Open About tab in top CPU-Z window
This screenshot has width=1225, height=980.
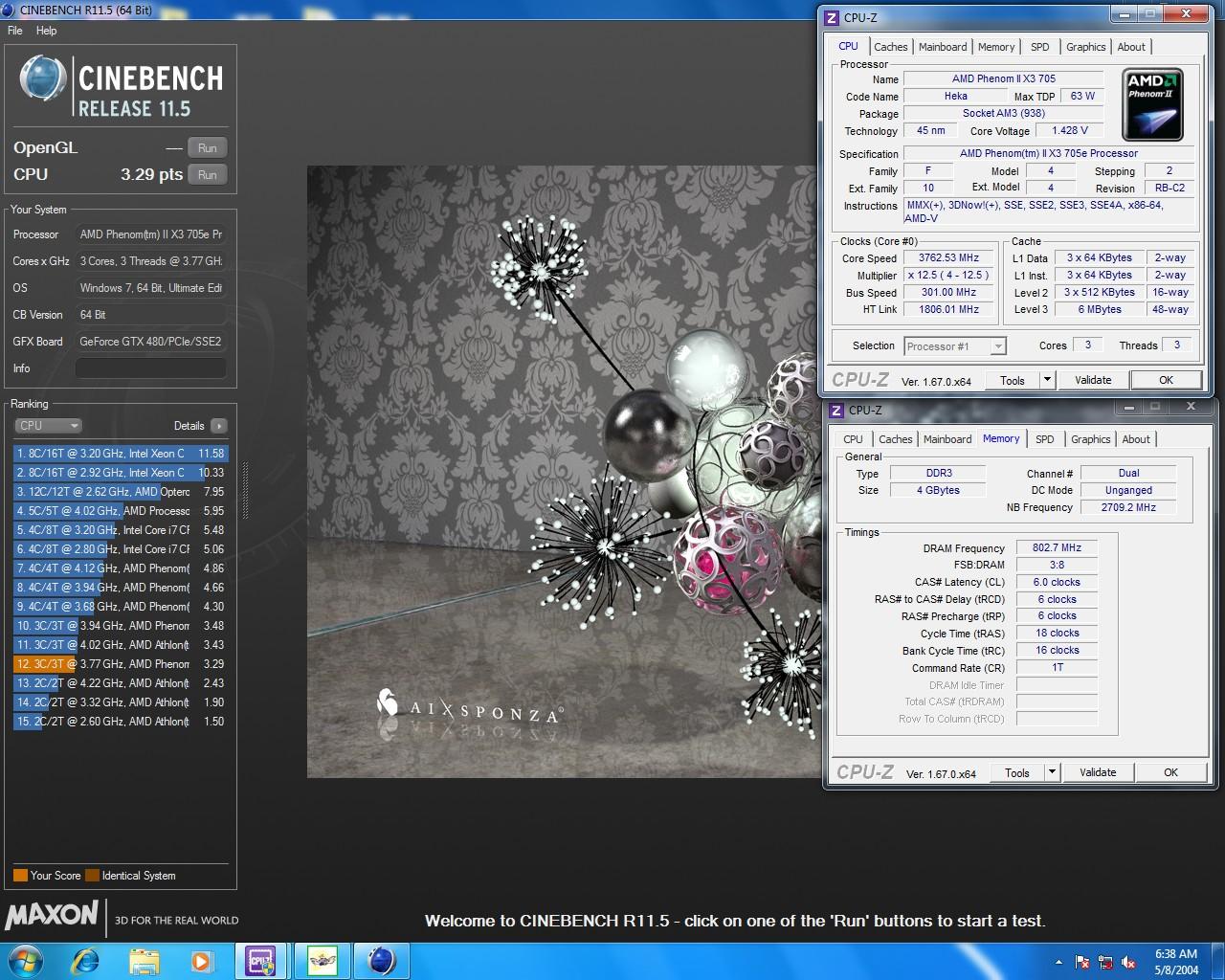(1131, 47)
